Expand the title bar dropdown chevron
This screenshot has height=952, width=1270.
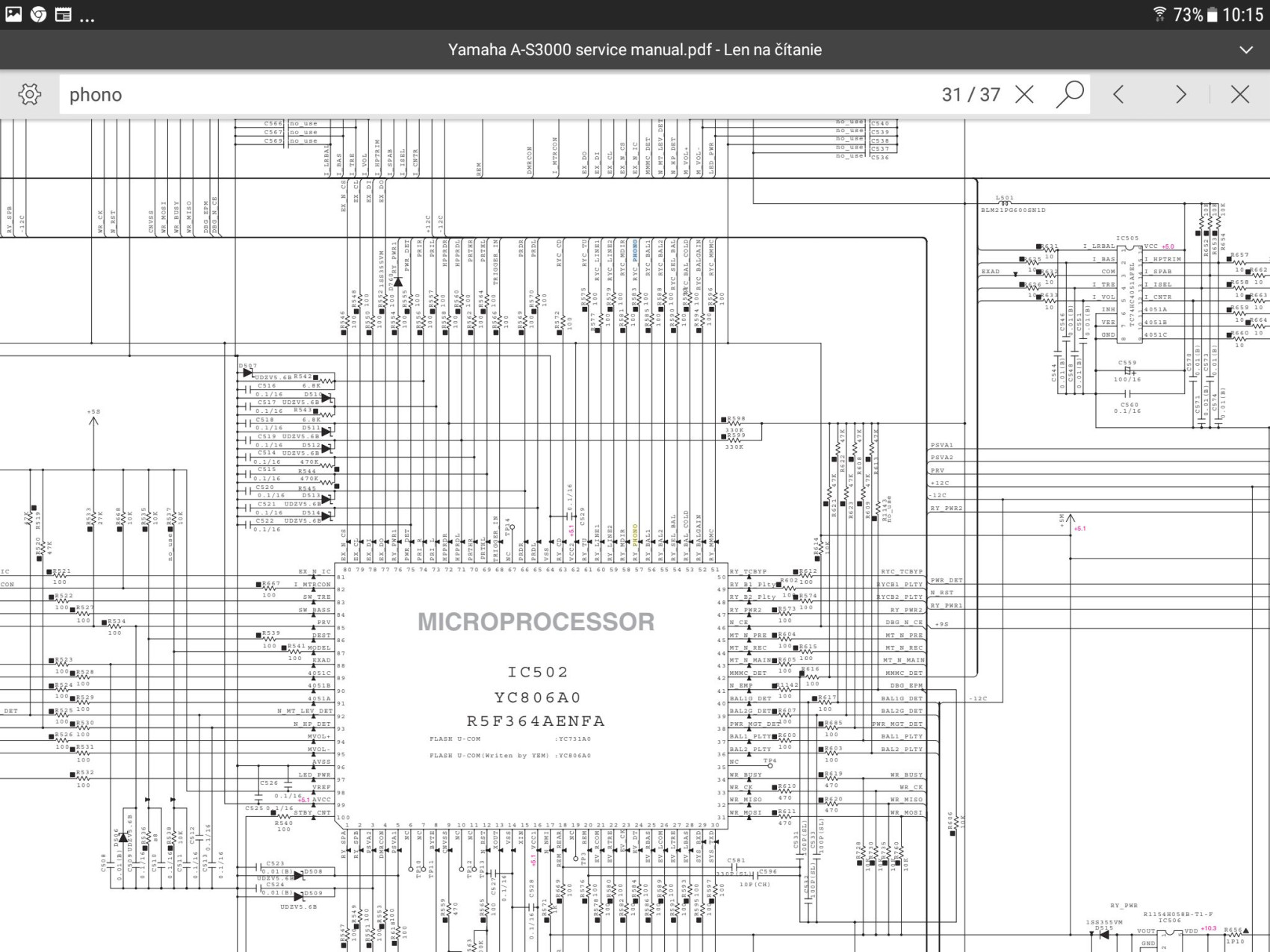[x=1246, y=50]
